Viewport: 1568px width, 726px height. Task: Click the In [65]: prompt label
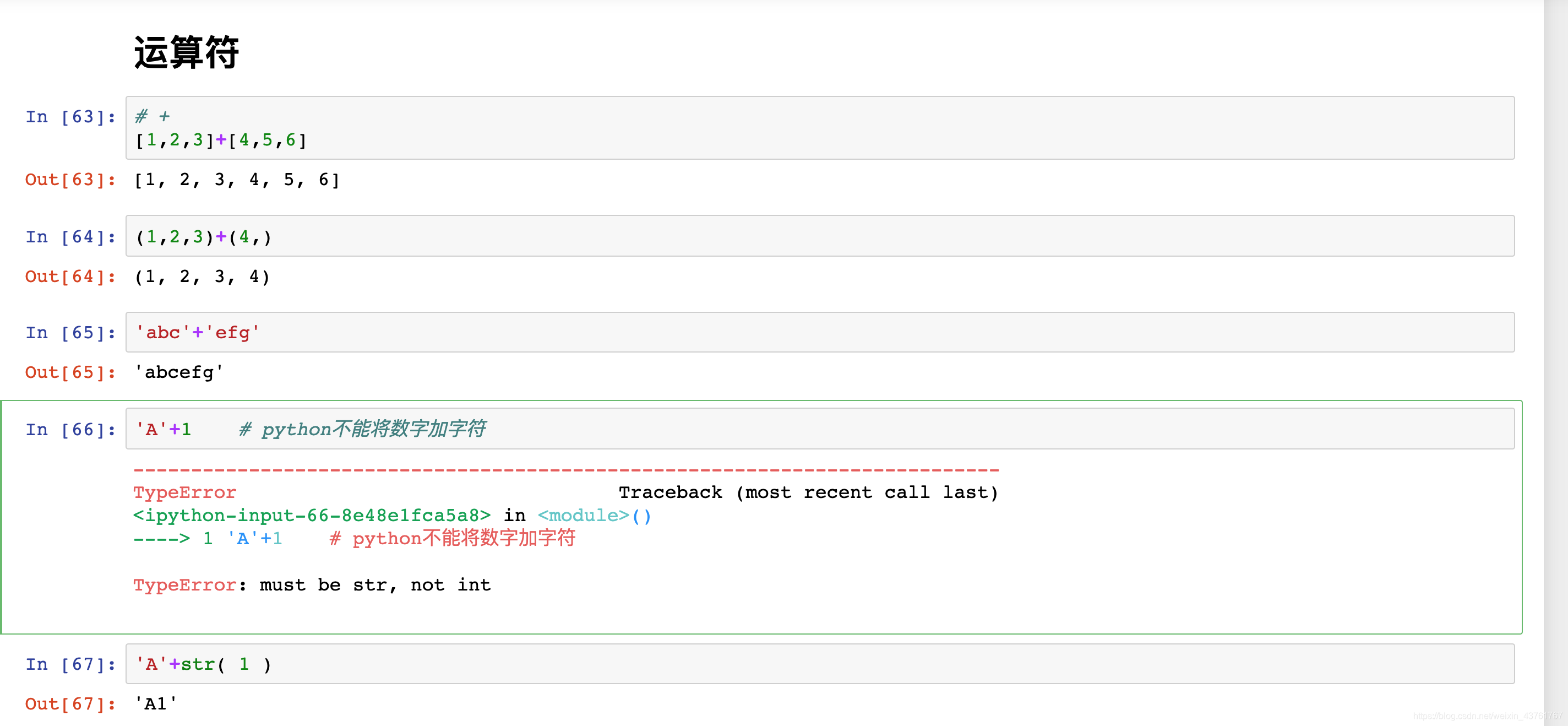[70, 333]
